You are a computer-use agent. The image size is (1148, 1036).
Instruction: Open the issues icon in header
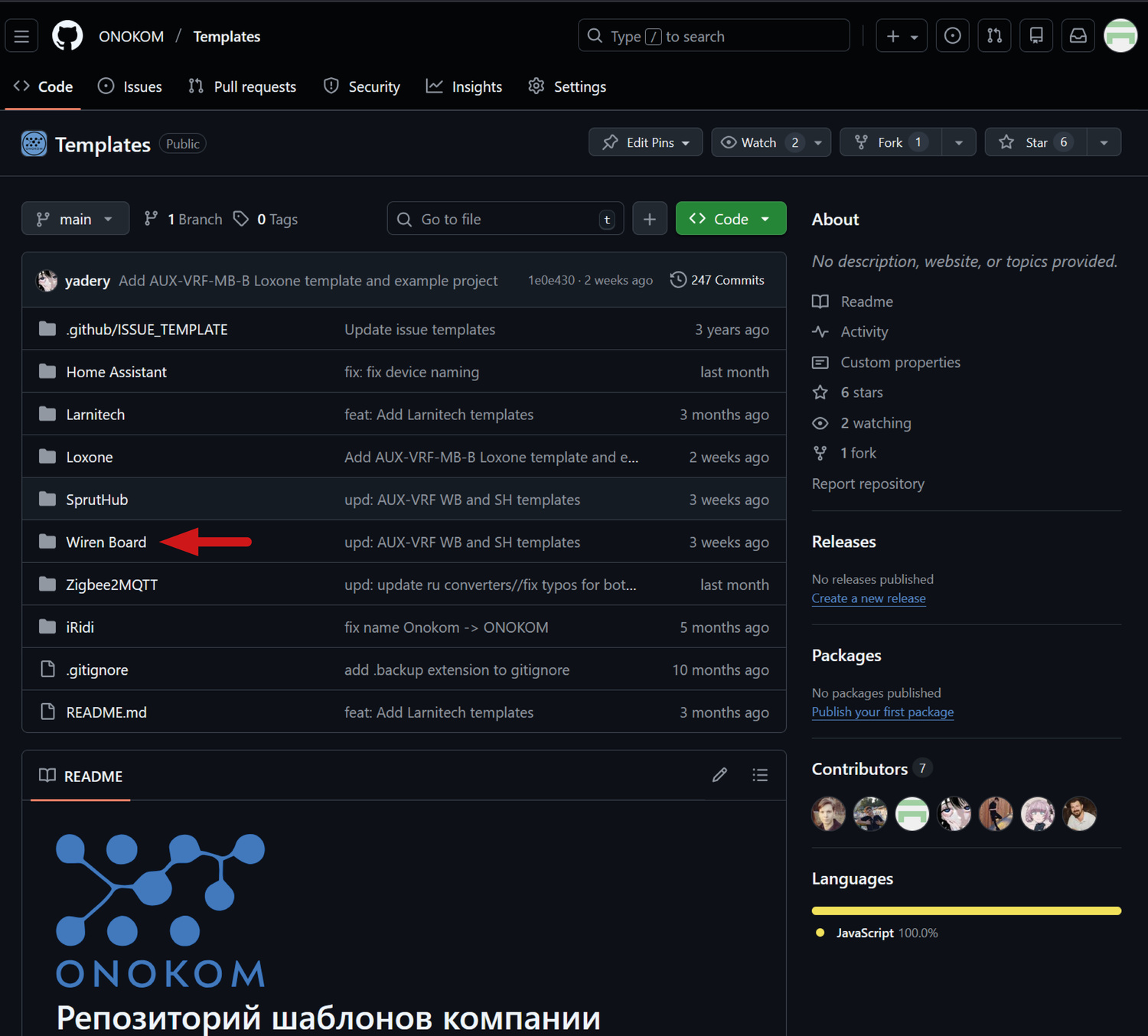point(953,36)
